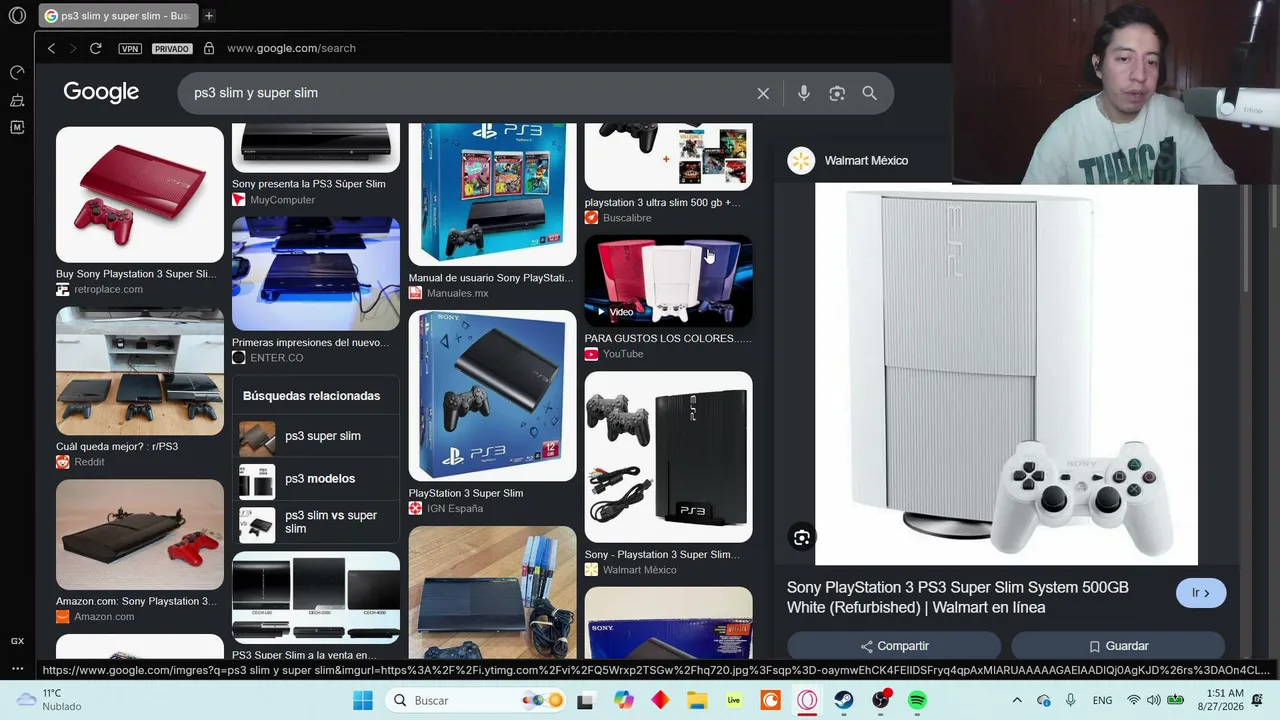Click the GX corner icon in sidebar
Viewport: 1280px width, 720px height.
pos(17,641)
